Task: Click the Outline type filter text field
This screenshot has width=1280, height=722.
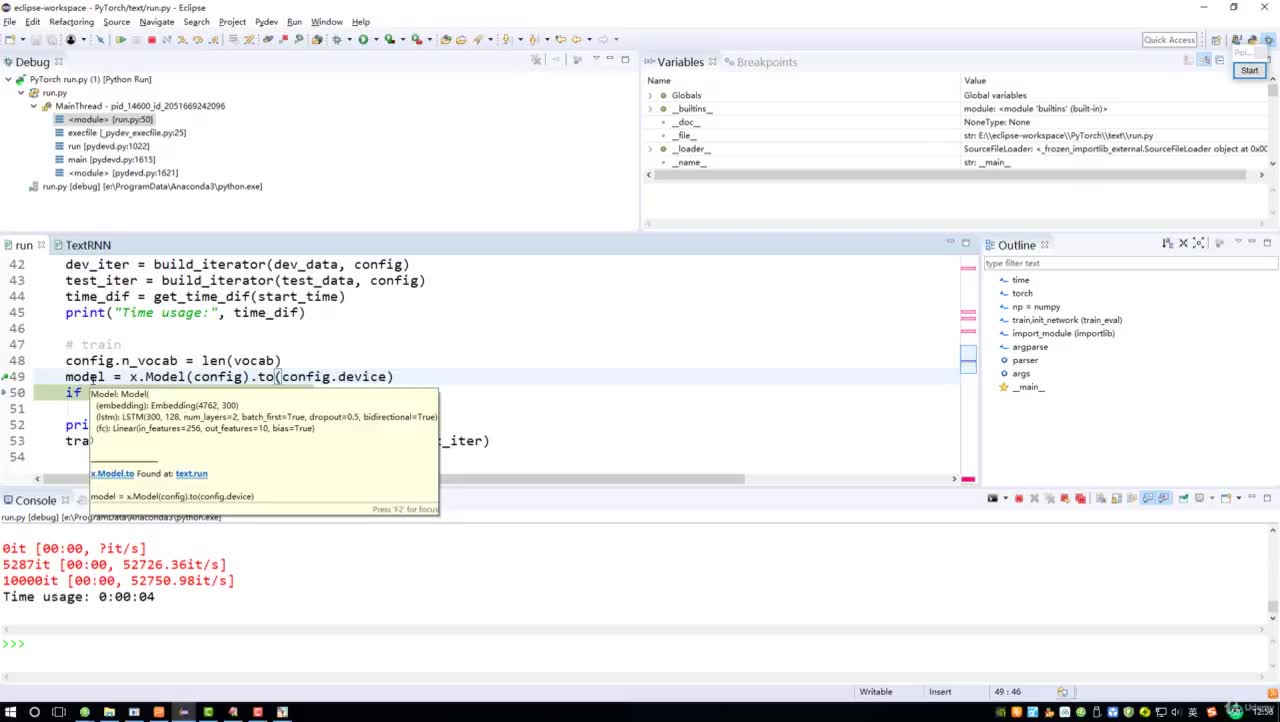Action: (1130, 263)
